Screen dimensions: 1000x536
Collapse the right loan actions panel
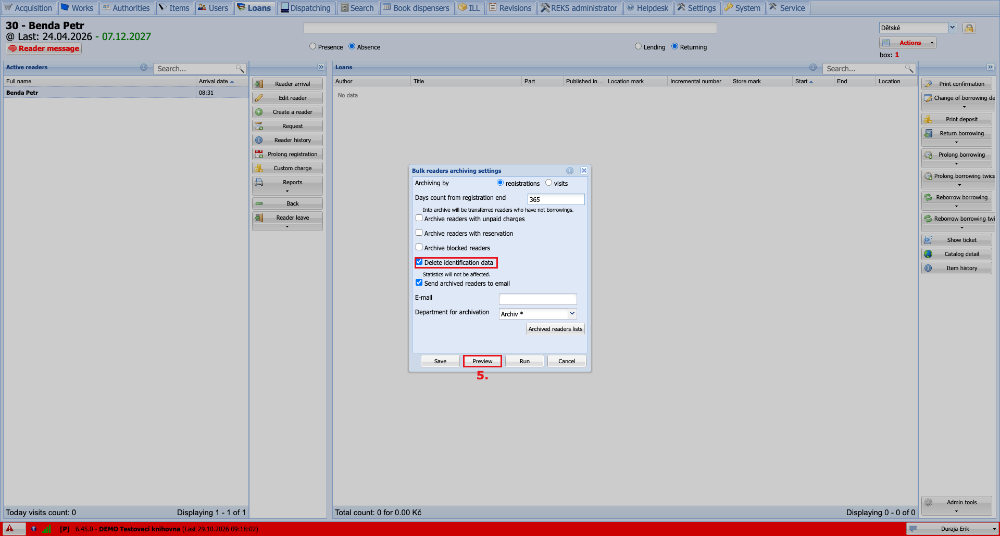990,67
